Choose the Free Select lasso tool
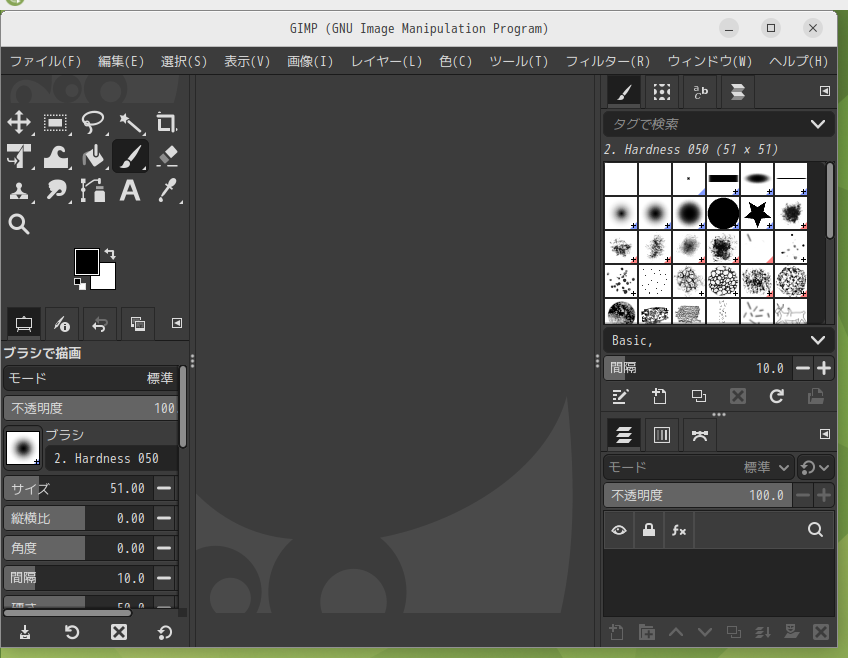Screen dimensions: 848x658 pyautogui.click(x=93, y=123)
